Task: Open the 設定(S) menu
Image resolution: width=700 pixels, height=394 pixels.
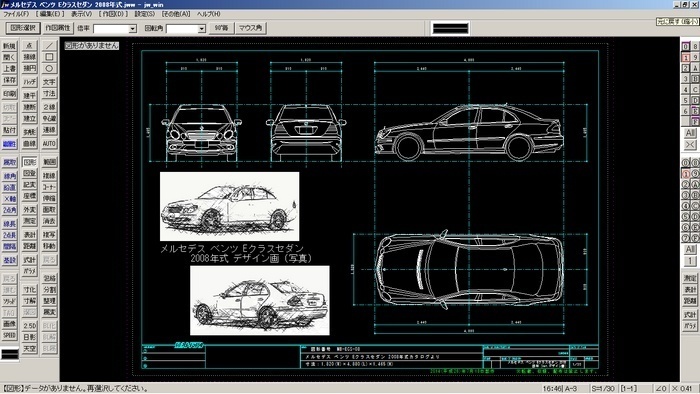Action: [x=145, y=14]
